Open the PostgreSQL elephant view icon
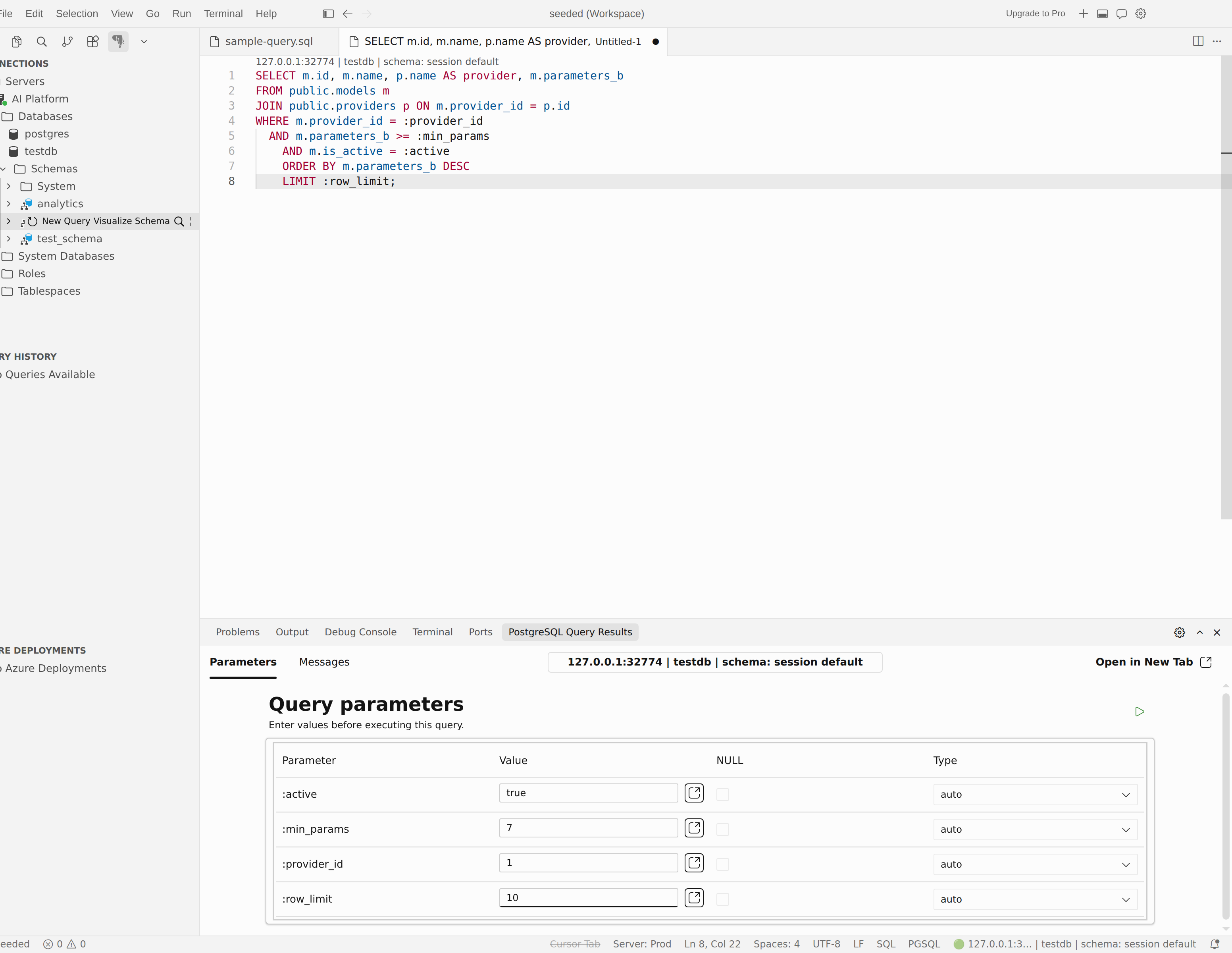This screenshot has width=1232, height=953. [x=118, y=41]
